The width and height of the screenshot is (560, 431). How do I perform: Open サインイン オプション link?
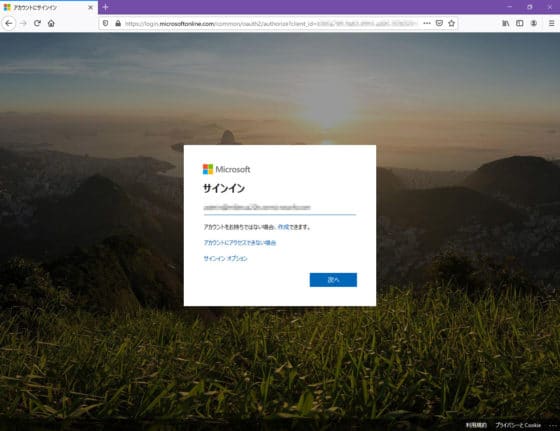click(x=225, y=259)
